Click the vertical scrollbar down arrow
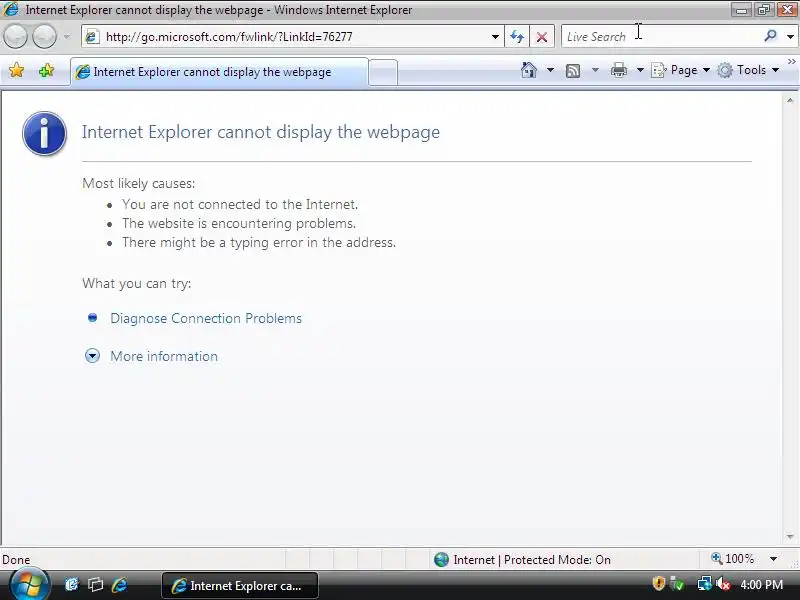This screenshot has width=800, height=600. coord(790,537)
